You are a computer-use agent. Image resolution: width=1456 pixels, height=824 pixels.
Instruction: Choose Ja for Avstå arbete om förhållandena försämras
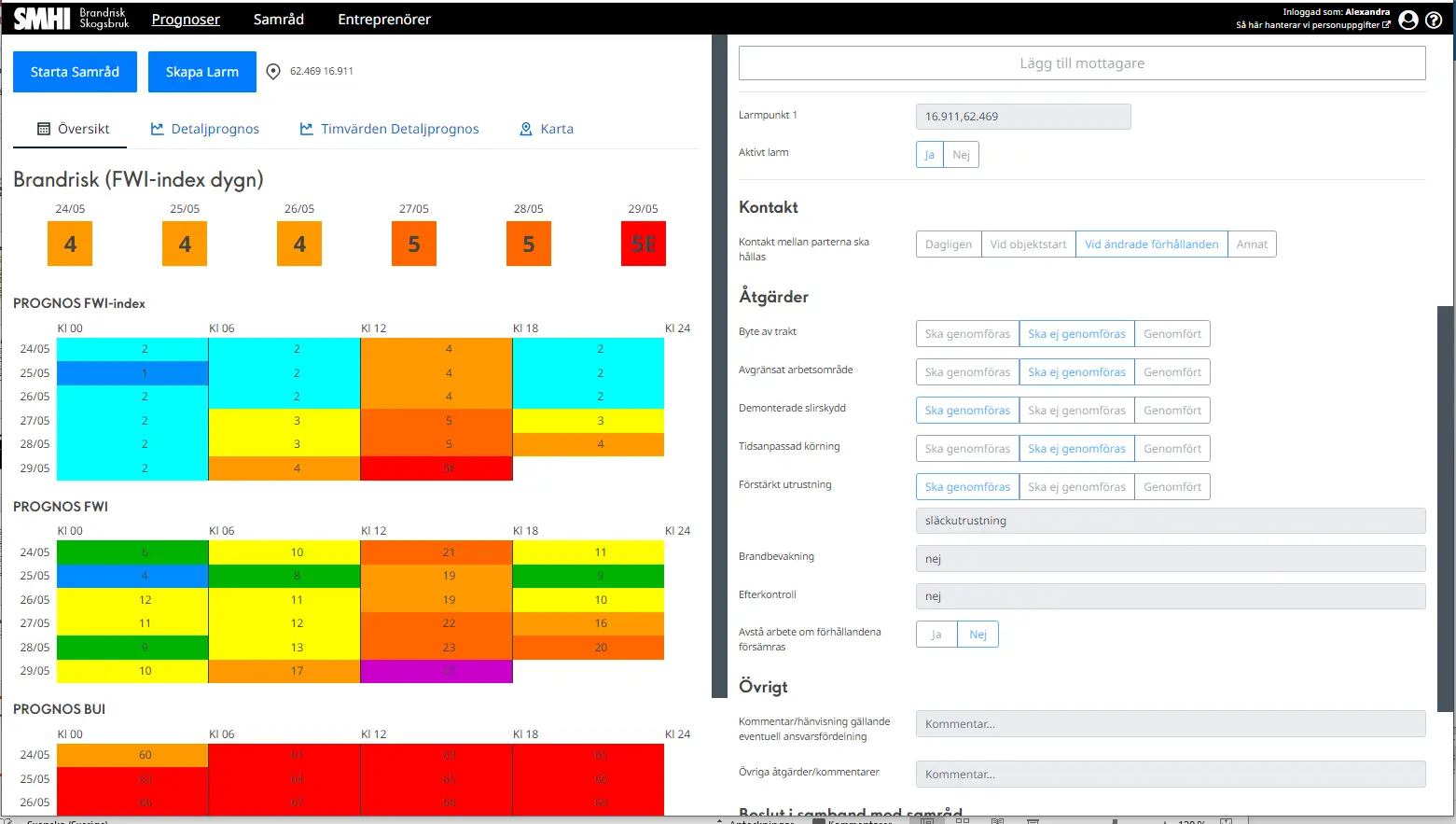(936, 635)
